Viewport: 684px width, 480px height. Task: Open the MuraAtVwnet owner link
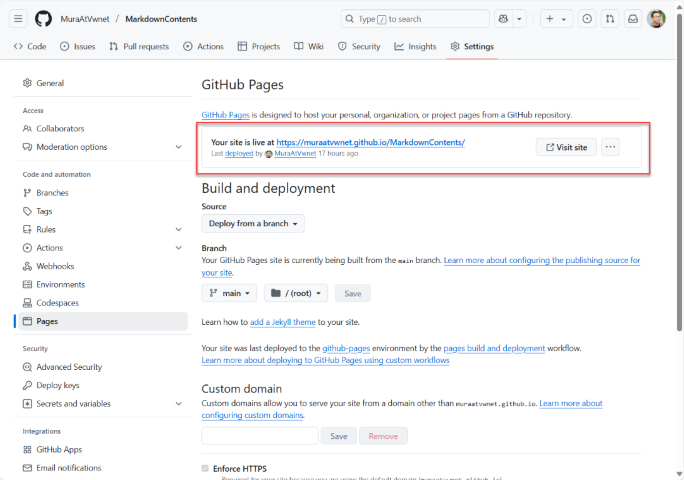[85, 19]
